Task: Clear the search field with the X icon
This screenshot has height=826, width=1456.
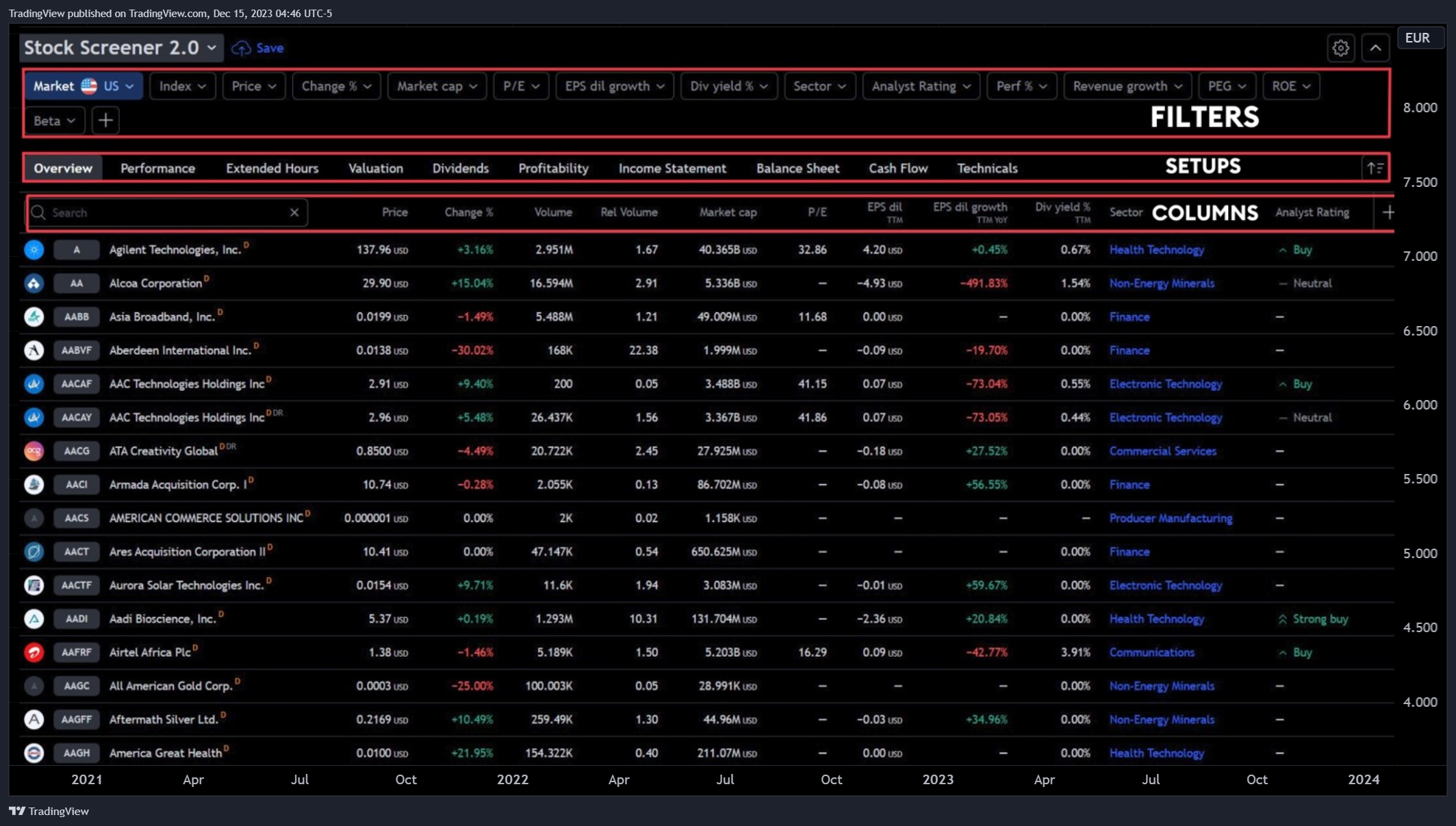Action: point(294,212)
